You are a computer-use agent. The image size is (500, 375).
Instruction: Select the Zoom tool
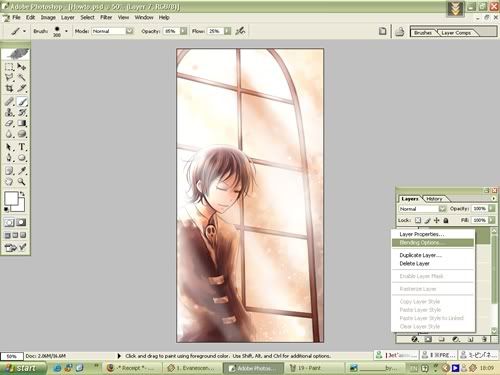pyautogui.click(x=22, y=182)
